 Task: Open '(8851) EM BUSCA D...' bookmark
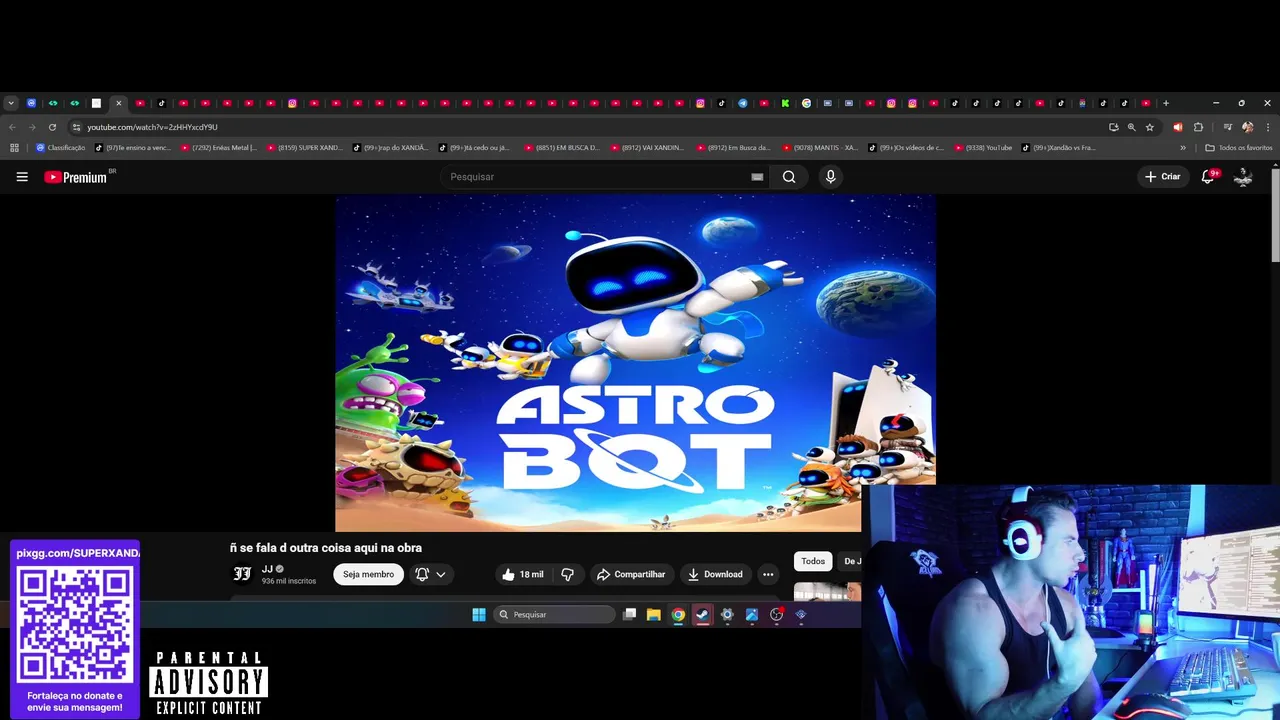[x=563, y=148]
